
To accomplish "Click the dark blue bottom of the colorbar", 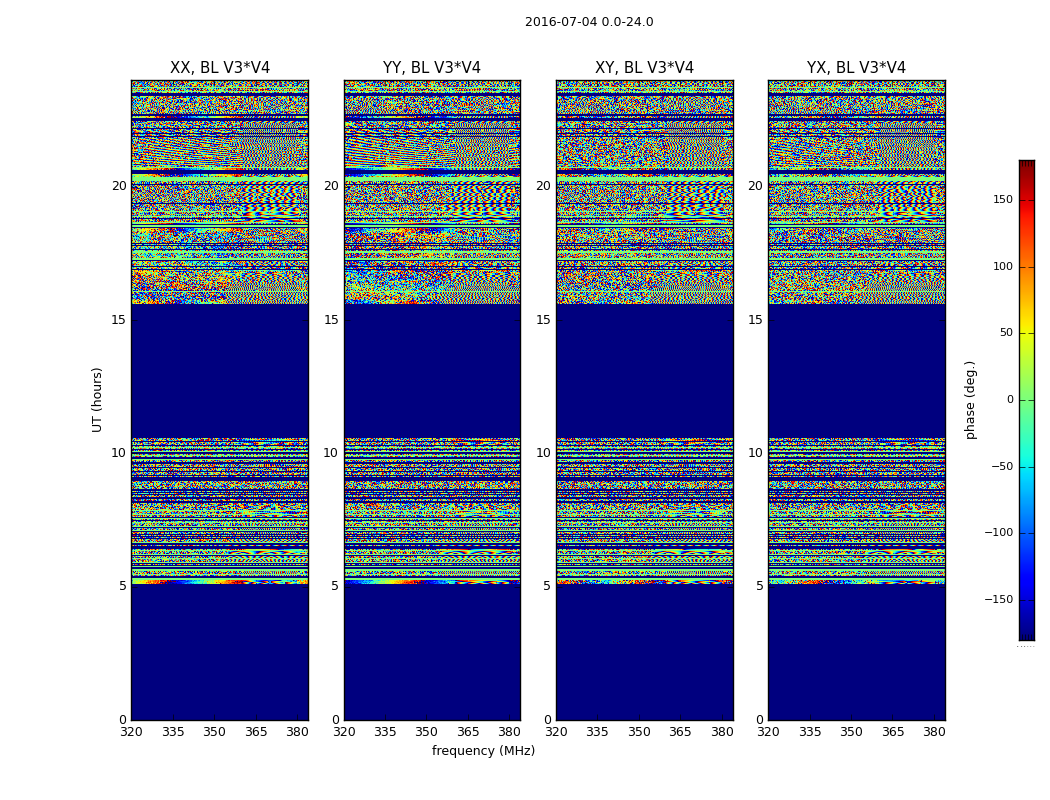I will pos(1026,634).
